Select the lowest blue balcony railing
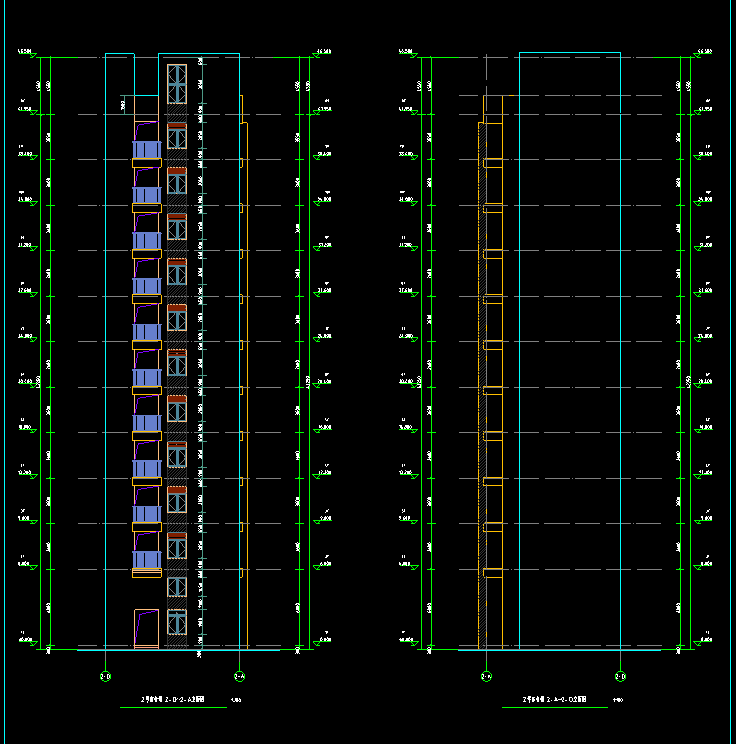Screen dimensions: 736x744 coord(147,559)
